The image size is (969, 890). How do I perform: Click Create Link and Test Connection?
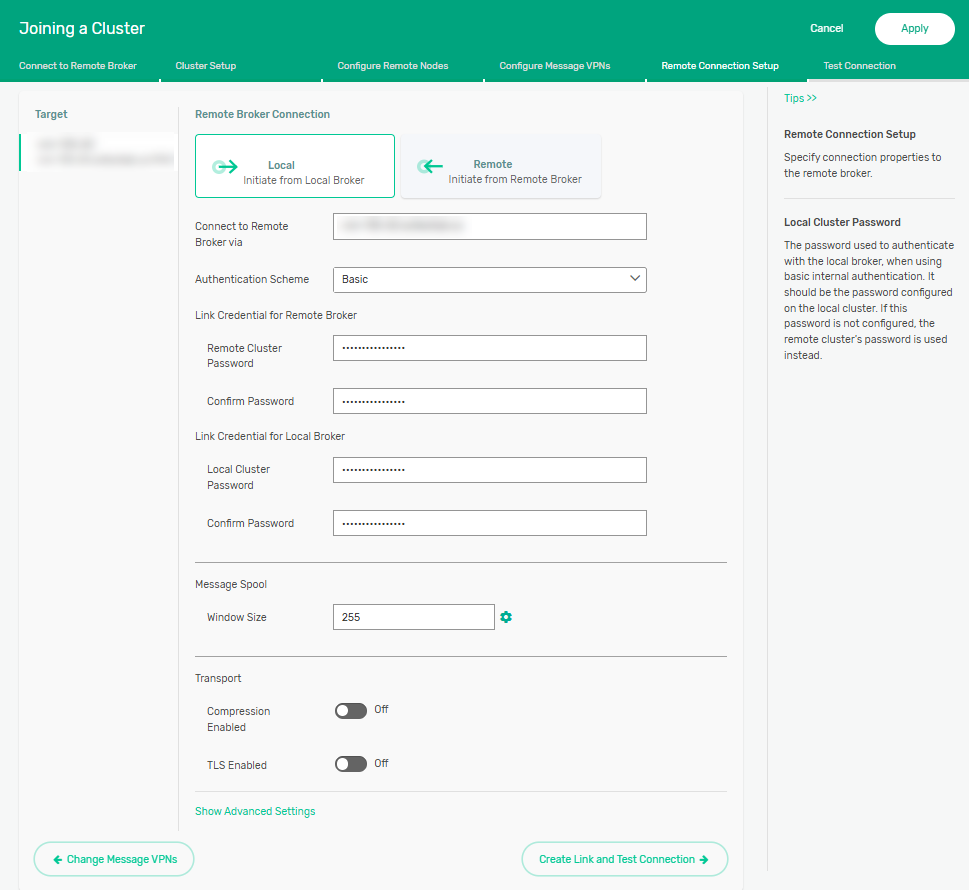(x=624, y=859)
